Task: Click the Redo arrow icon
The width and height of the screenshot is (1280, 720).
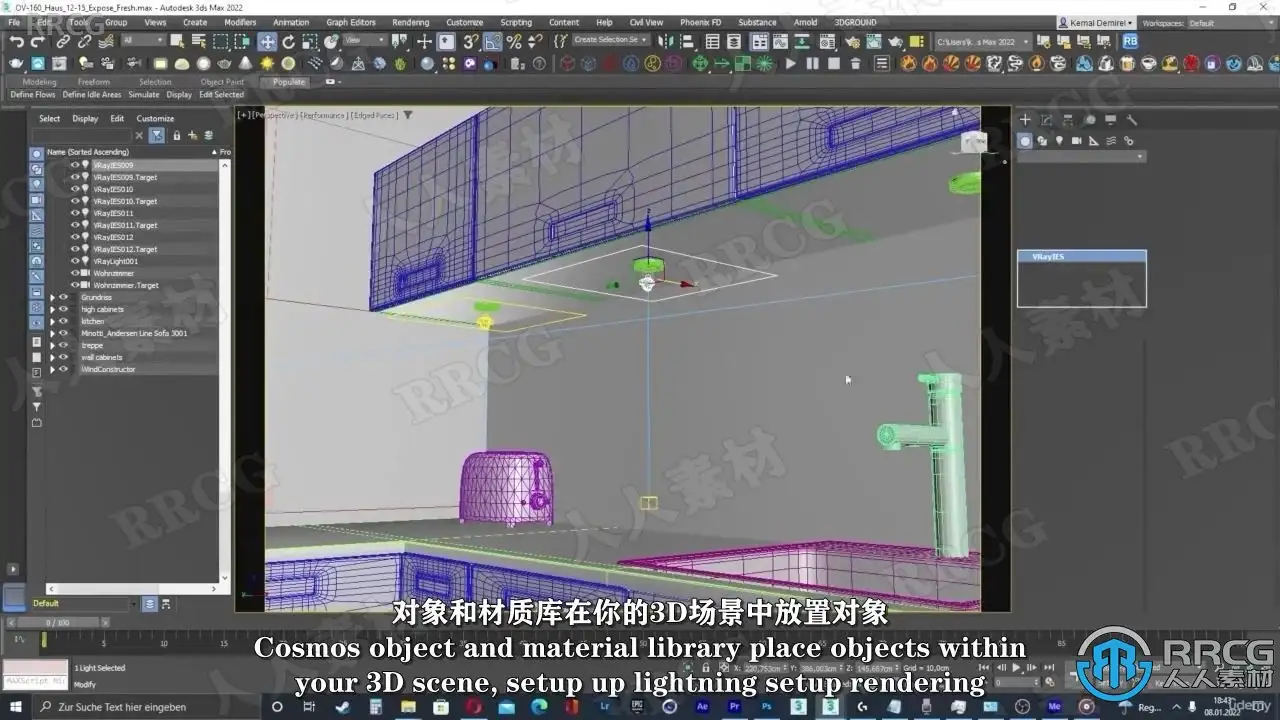Action: pos(38,42)
